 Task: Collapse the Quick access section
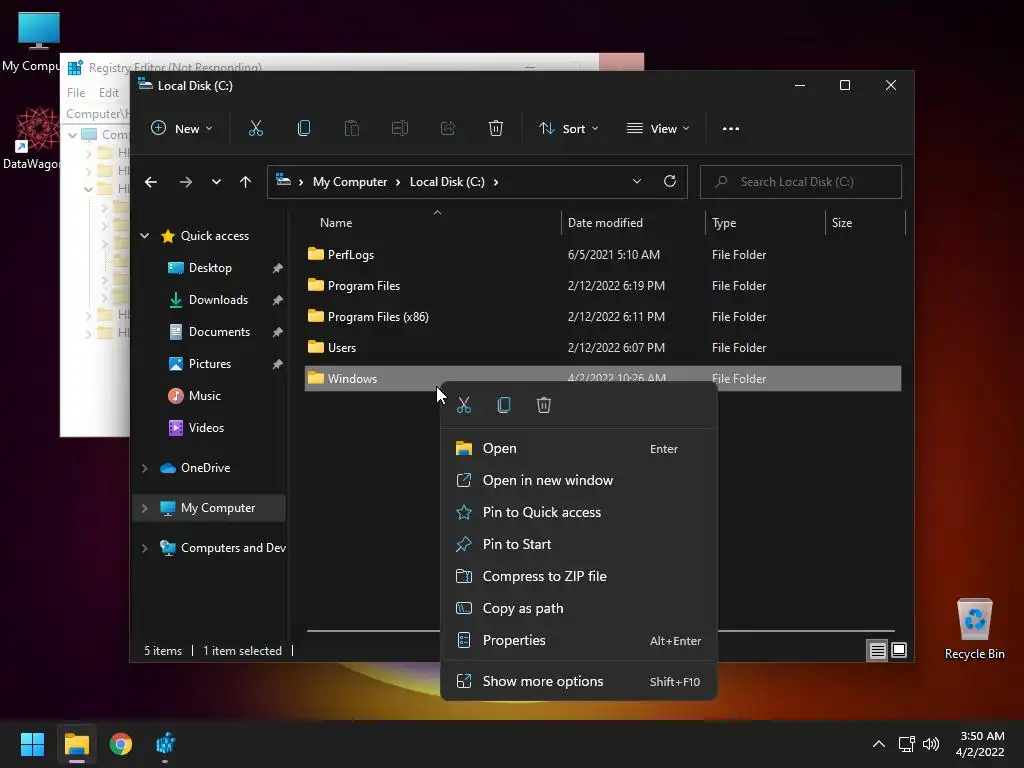tap(144, 236)
